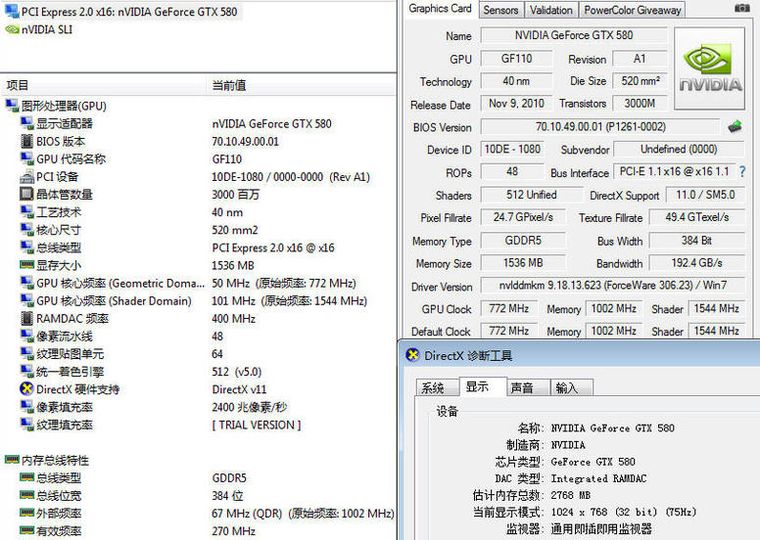760x540 pixels.
Task: Click the Bus Interface question mark icon
Action: click(742, 171)
